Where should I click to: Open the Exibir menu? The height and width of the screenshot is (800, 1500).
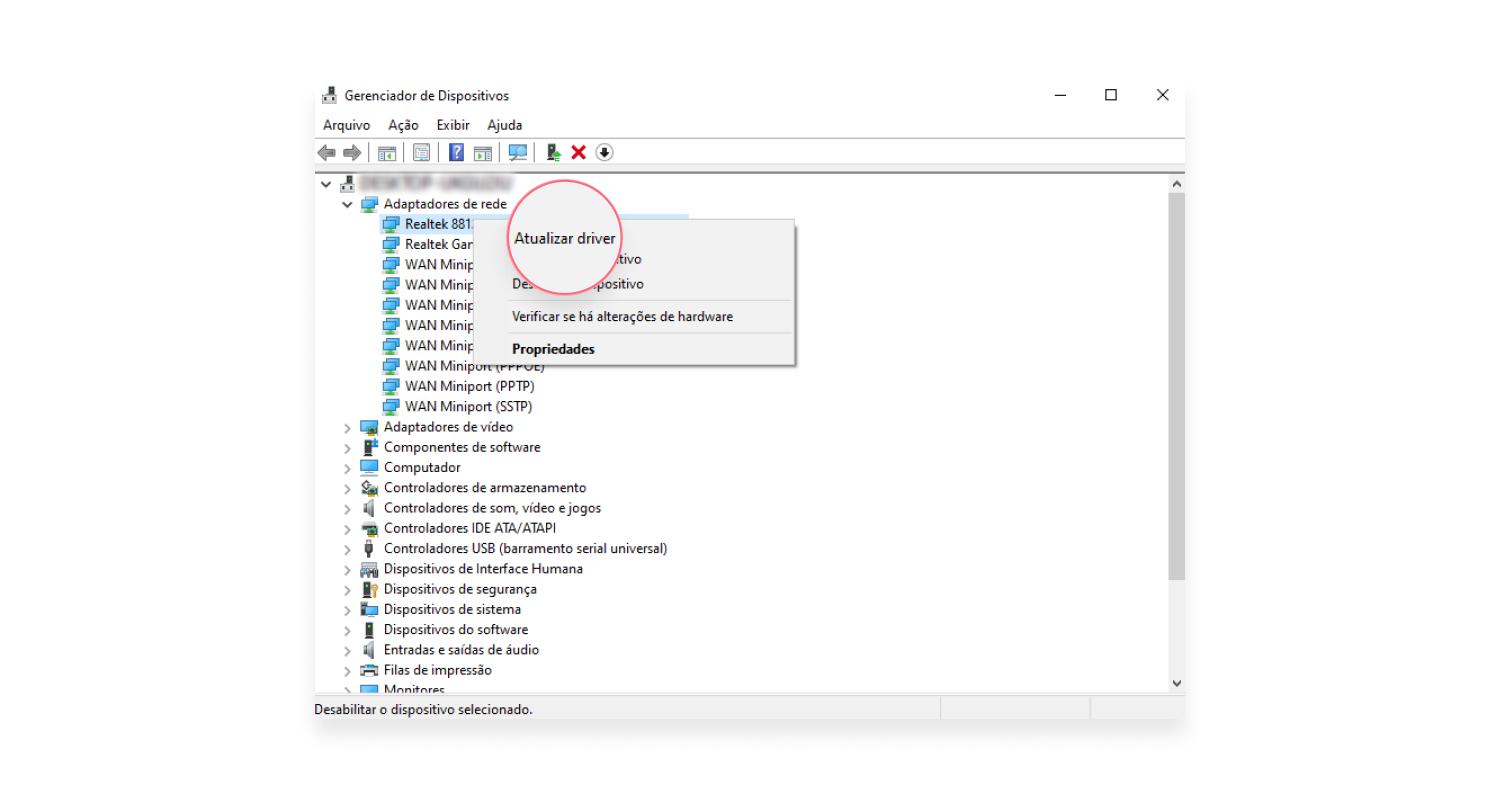[453, 125]
